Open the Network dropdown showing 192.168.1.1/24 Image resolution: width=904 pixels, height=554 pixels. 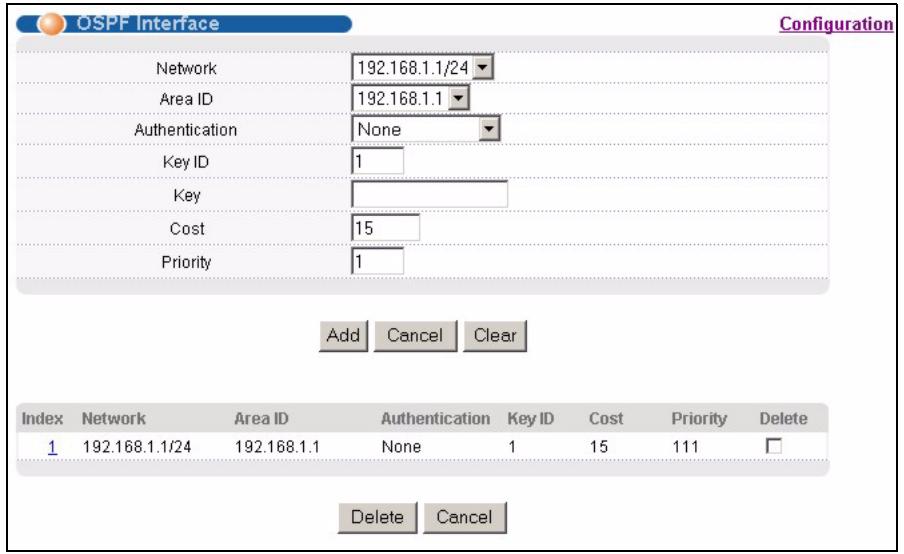[x=423, y=67]
